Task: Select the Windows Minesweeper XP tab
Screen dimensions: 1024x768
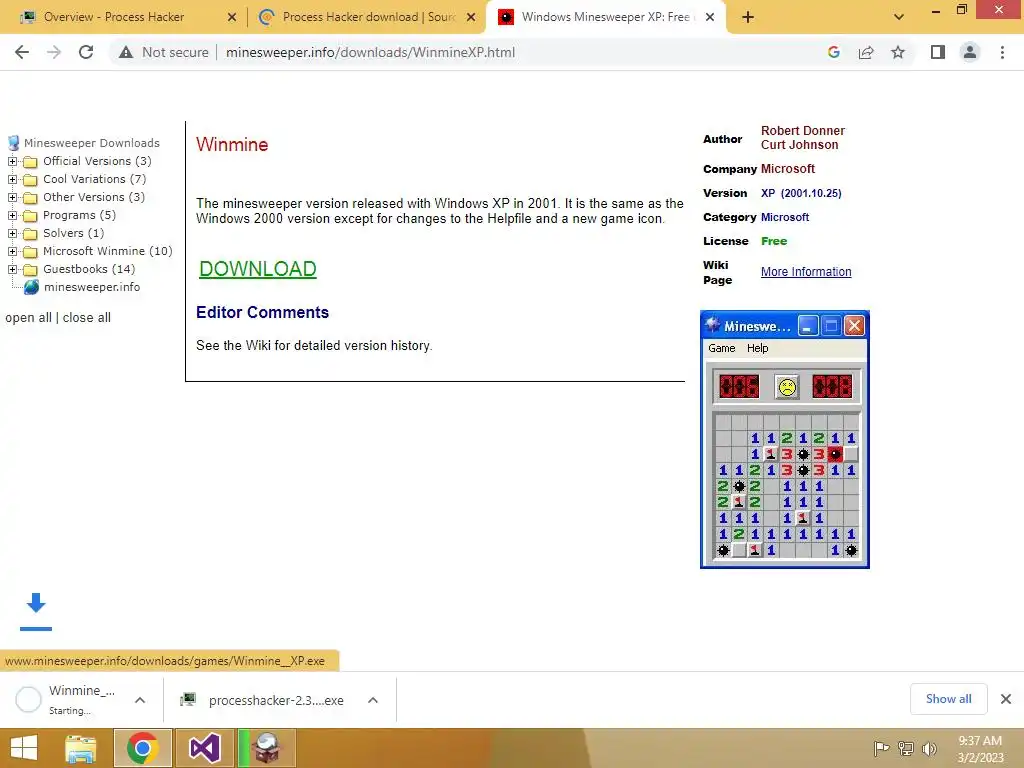Action: (x=605, y=17)
